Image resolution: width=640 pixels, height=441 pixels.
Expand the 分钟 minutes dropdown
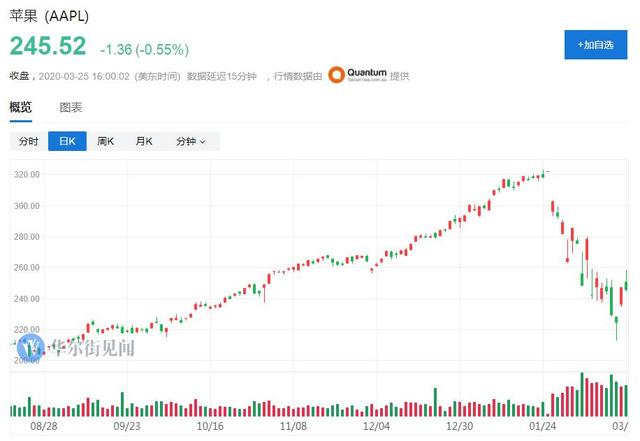click(x=190, y=142)
